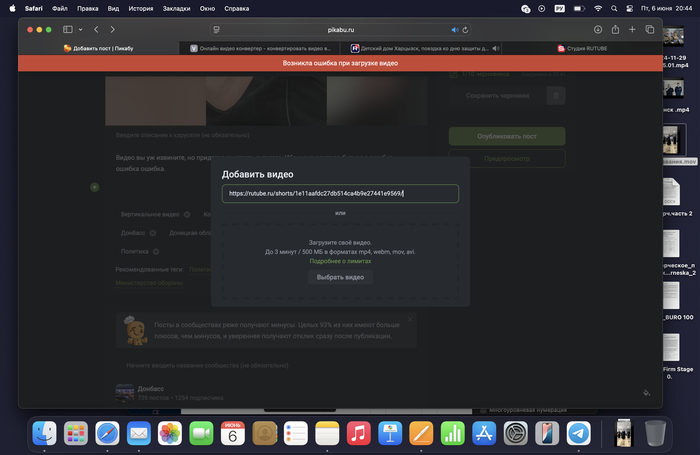Viewport: 700px width, 455px height.
Task: Add a new tab with the plus icon
Action: pyautogui.click(x=632, y=30)
